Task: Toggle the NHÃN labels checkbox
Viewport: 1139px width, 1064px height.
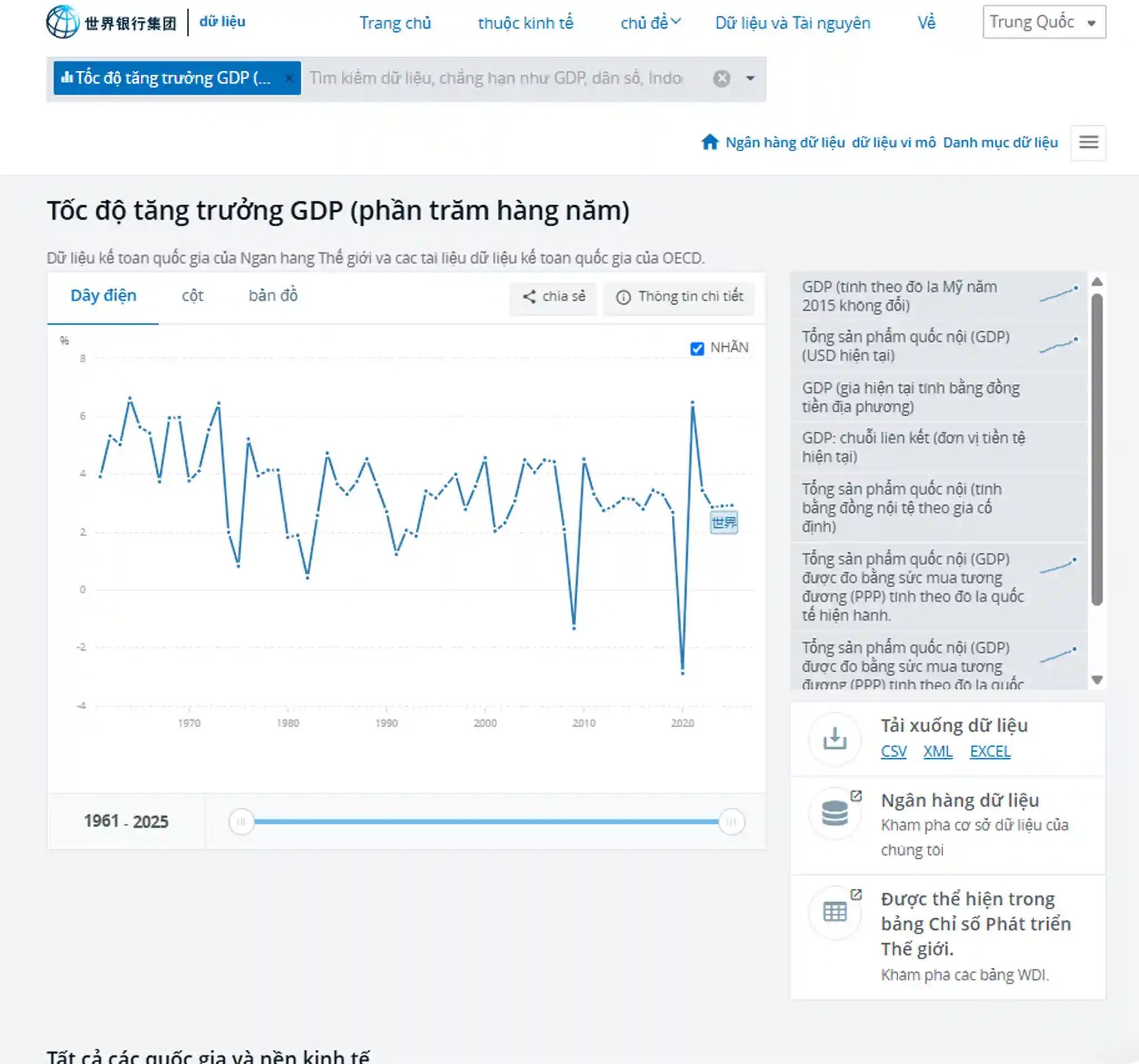Action: coord(697,348)
